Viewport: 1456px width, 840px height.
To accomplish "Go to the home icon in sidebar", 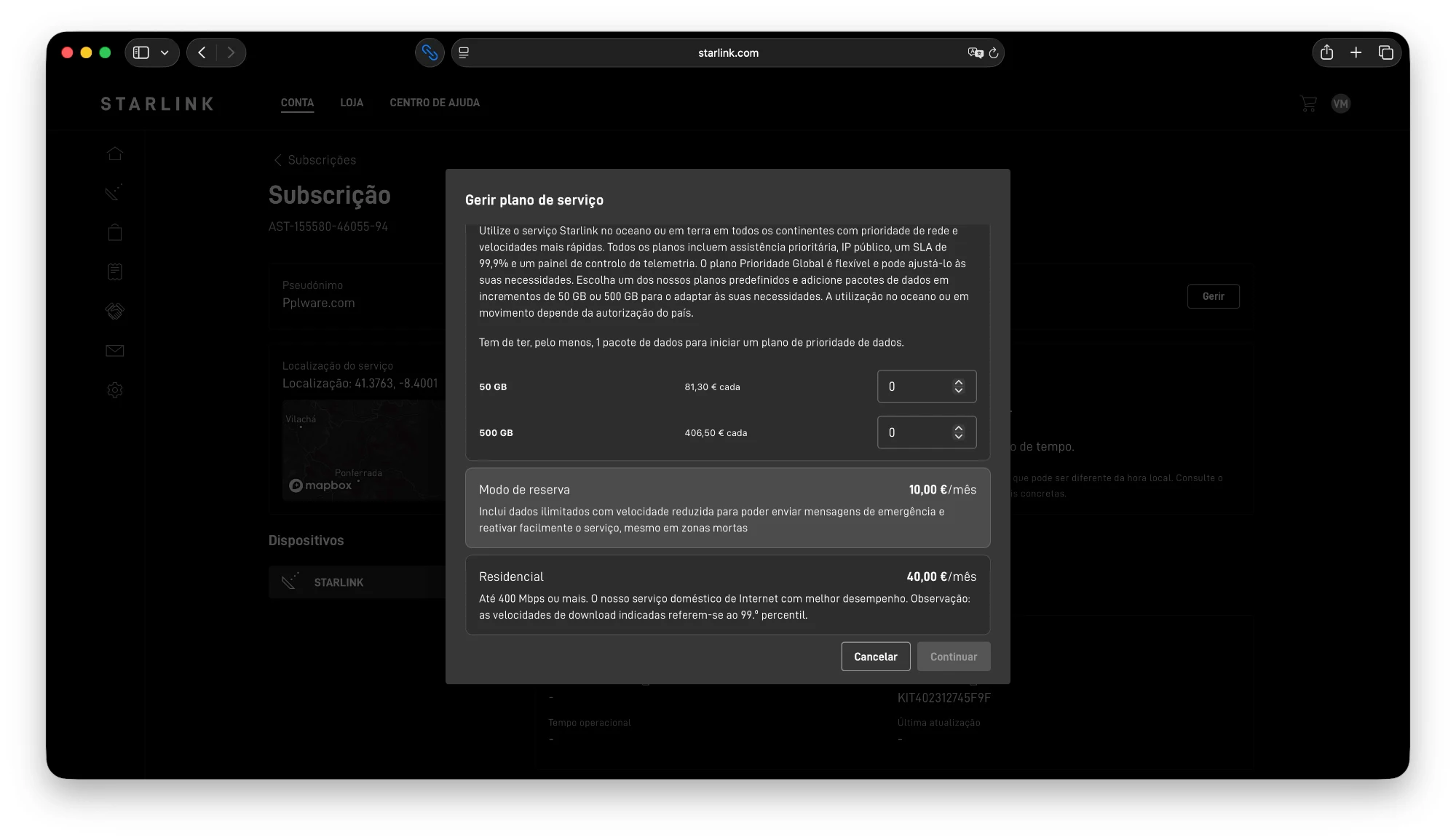I will click(115, 154).
